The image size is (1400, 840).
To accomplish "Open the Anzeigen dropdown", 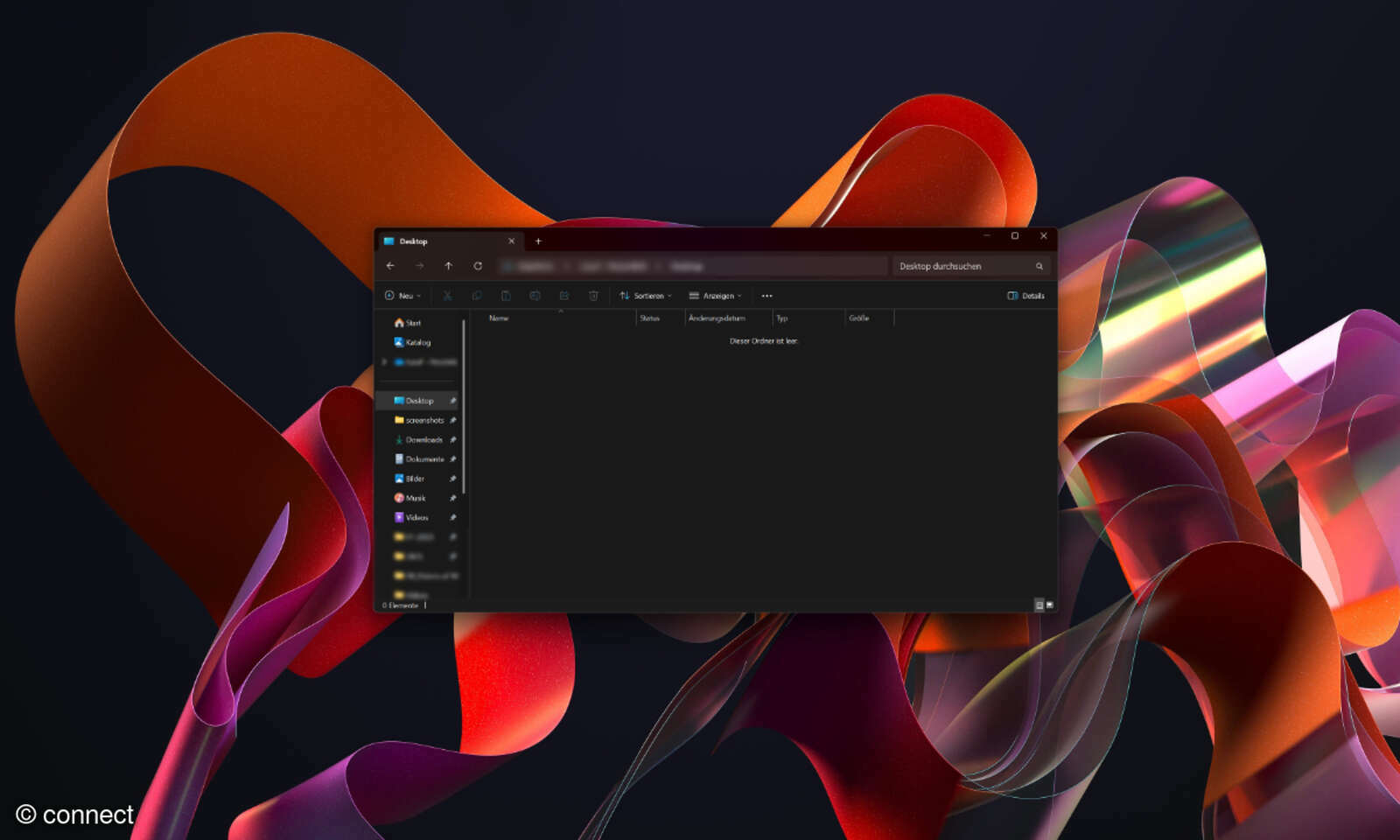I will [x=716, y=296].
